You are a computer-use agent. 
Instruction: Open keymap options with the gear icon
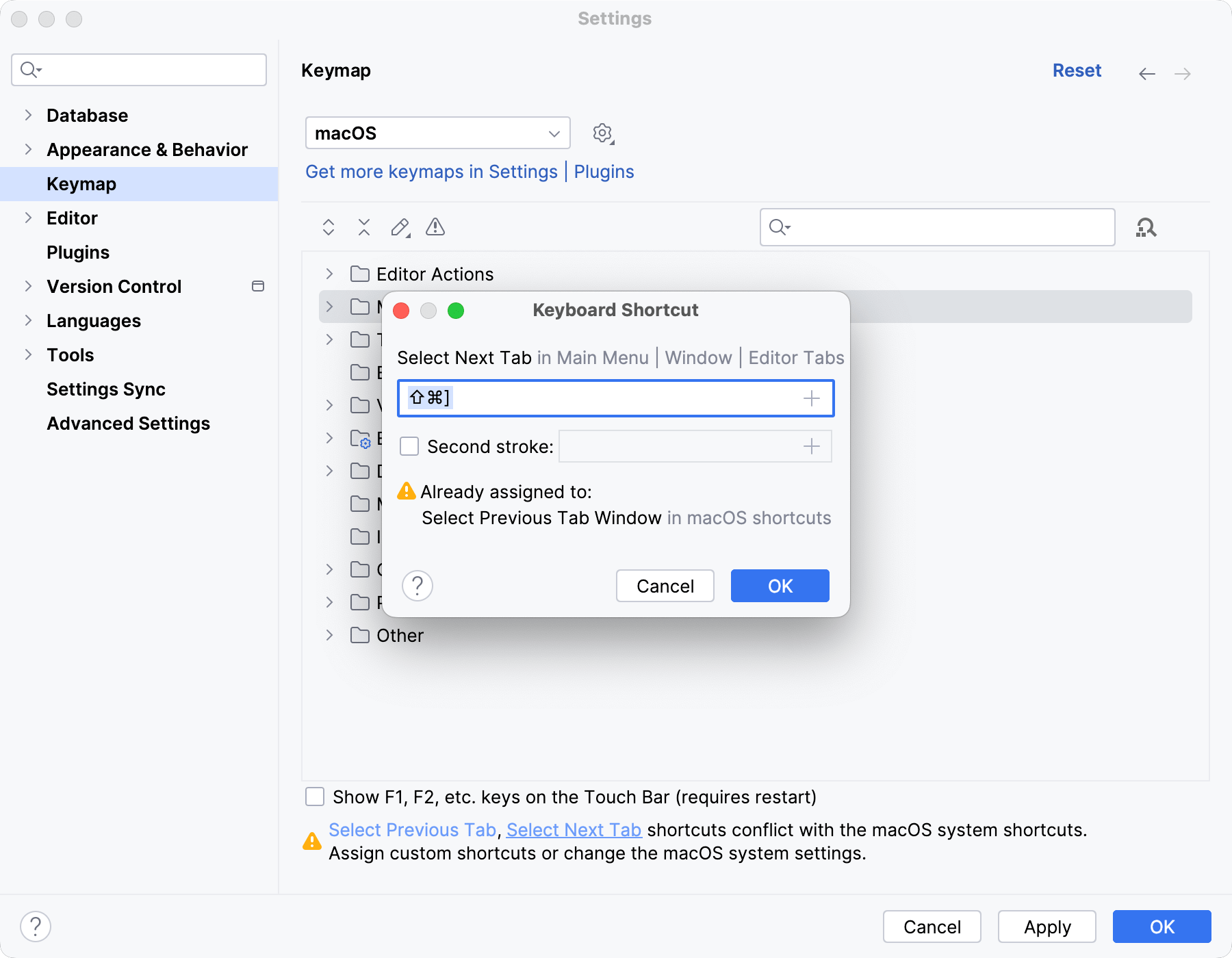coord(602,133)
